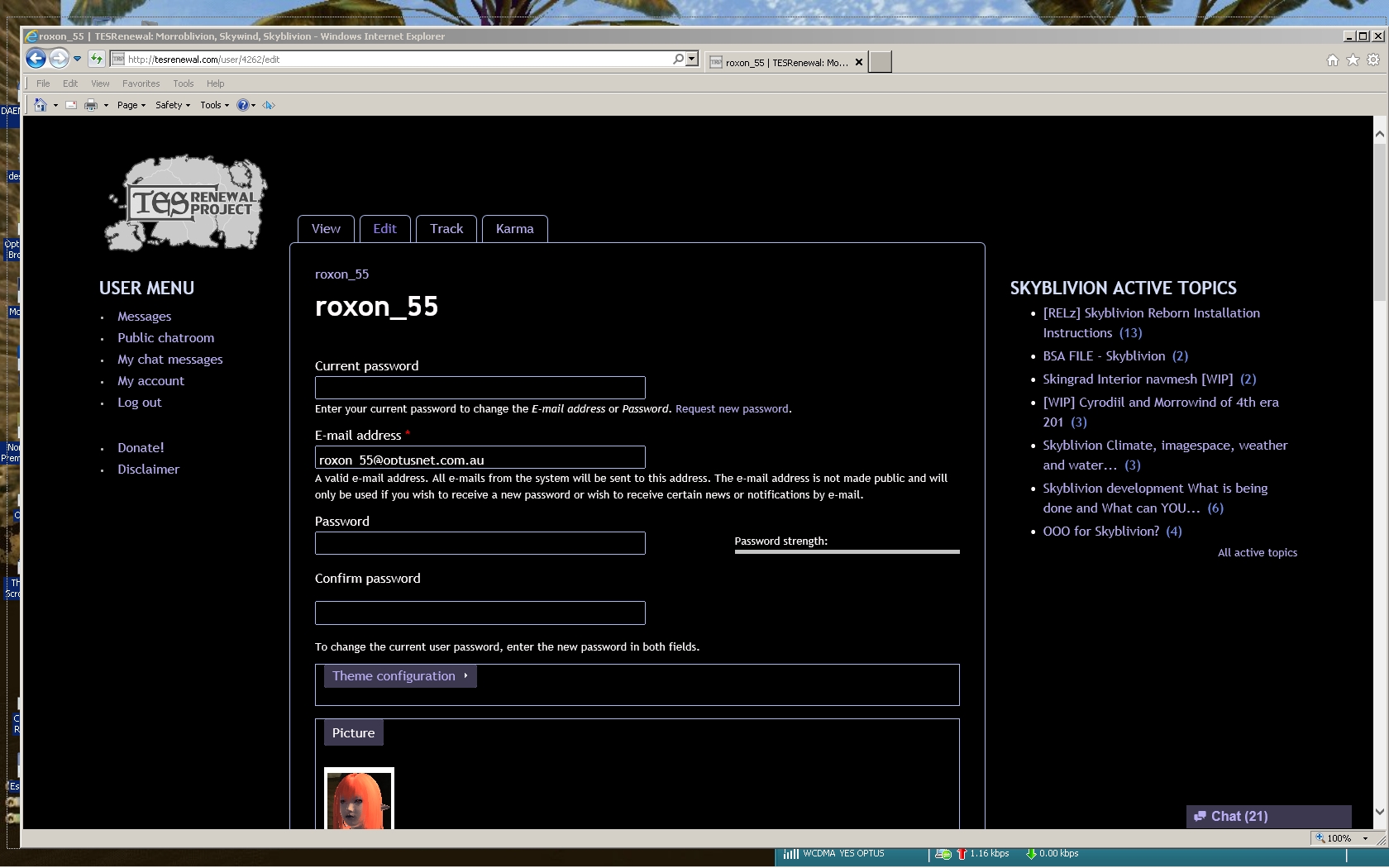Viewport: 1389px width, 868px height.
Task: Open the Tools dropdown in the command bar
Action: click(214, 105)
